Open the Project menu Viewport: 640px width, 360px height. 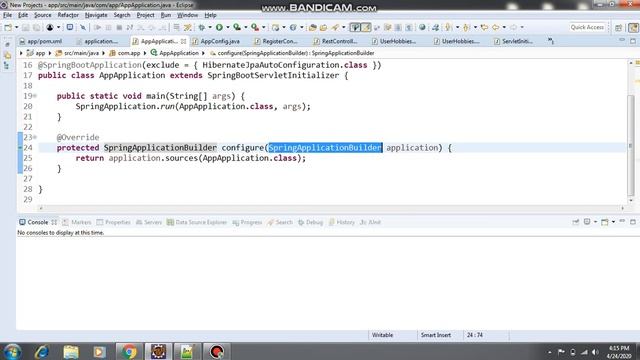tap(145, 15)
